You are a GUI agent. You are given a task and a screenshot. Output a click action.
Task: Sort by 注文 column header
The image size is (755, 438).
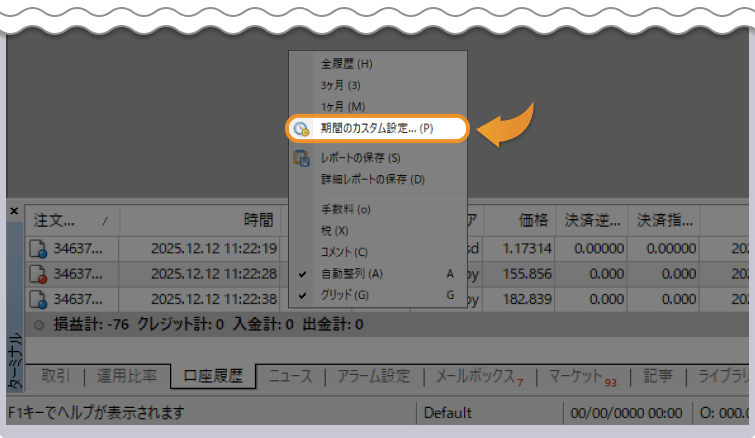72,220
